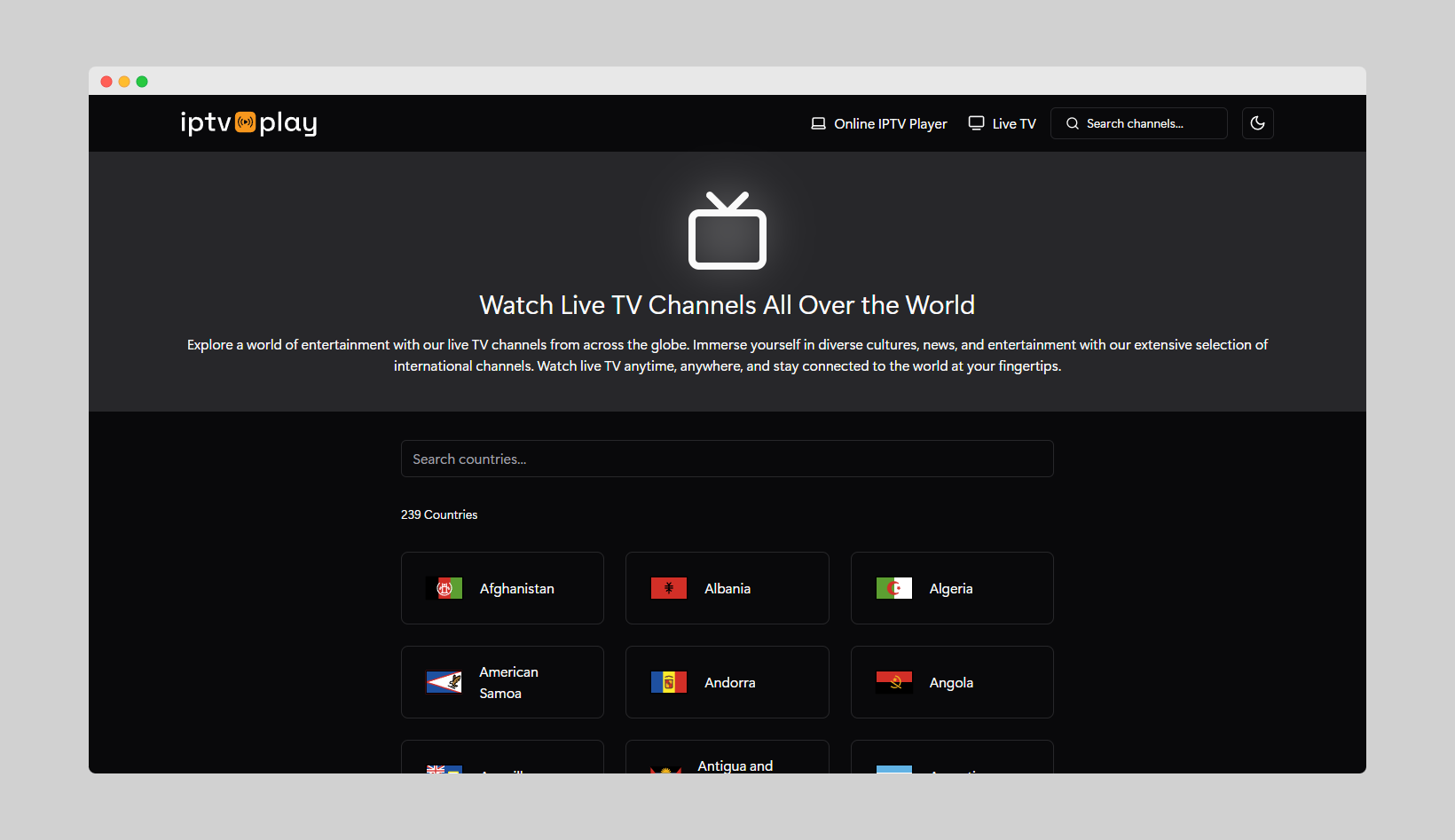Click the Albania flag icon
The image size is (1455, 840).
coord(670,588)
